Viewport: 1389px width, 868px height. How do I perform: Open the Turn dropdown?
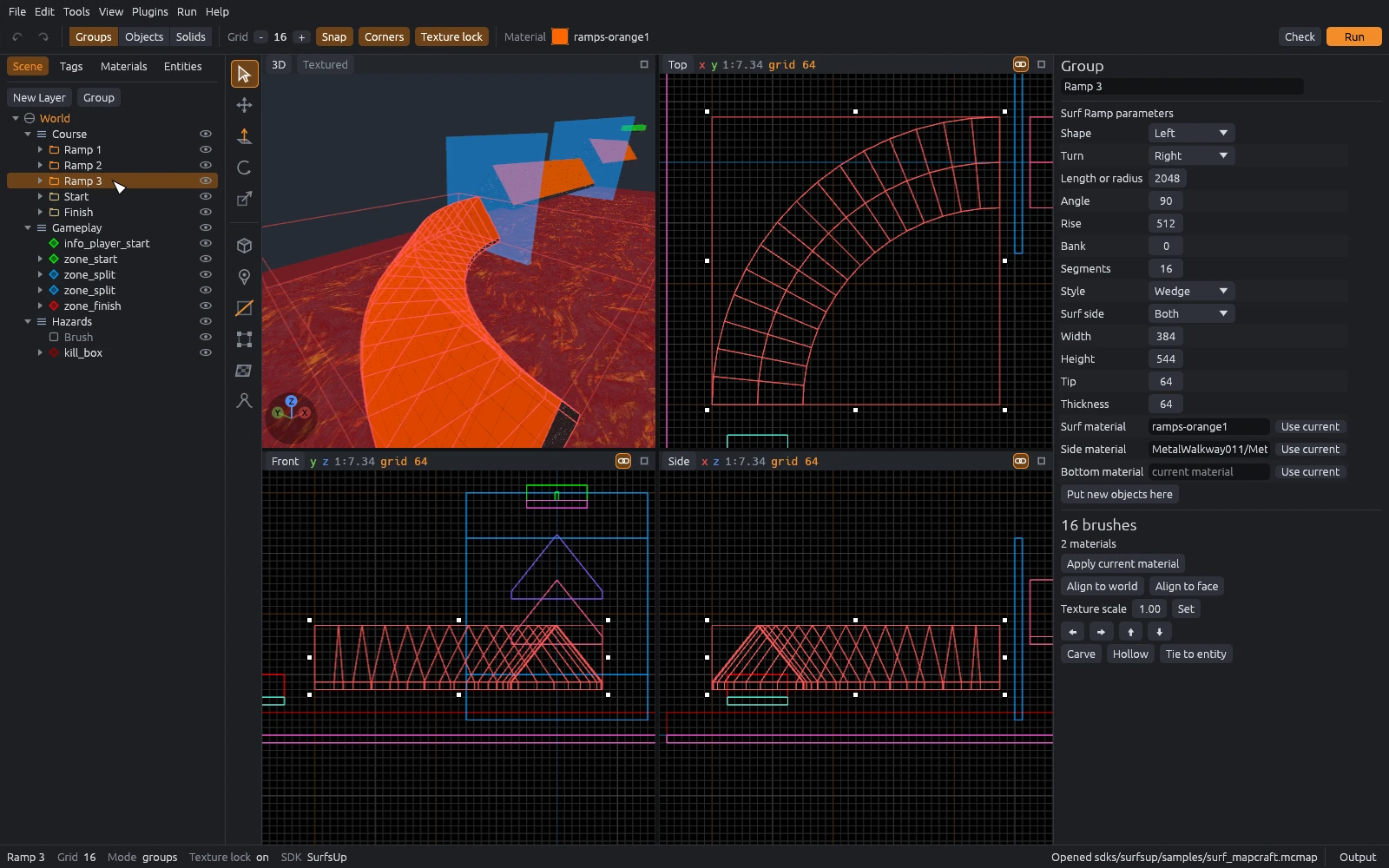point(1191,155)
